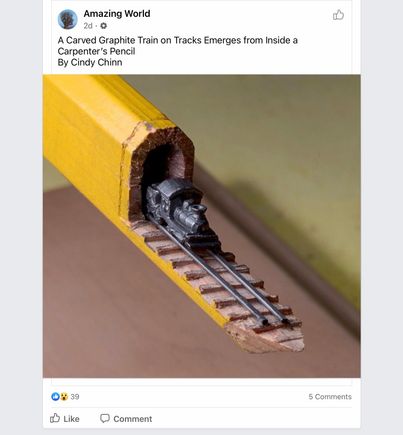Click the 'A Carved Graphite Train' caption line
This screenshot has height=435, width=403.
[178, 40]
